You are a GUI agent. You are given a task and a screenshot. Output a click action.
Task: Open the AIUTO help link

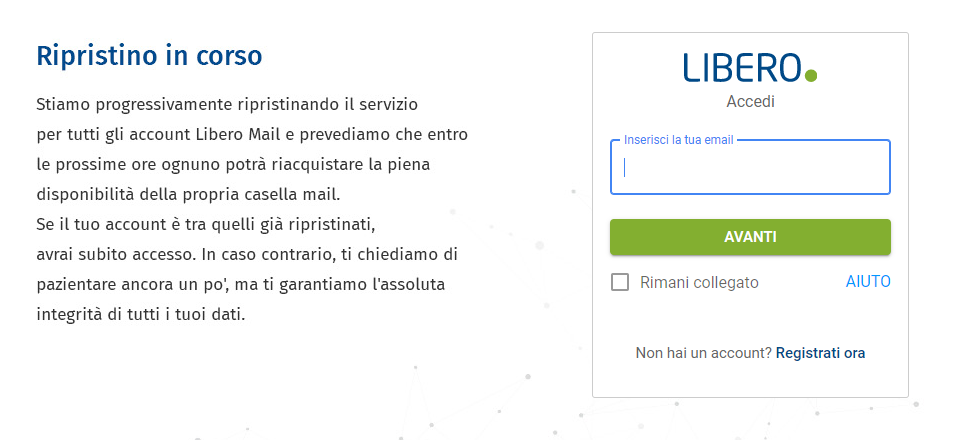coord(868,282)
